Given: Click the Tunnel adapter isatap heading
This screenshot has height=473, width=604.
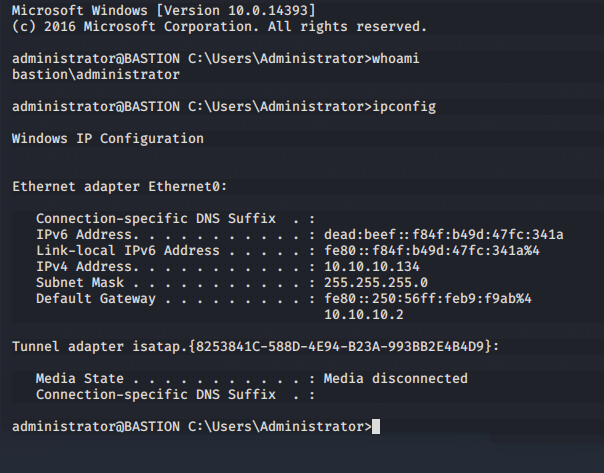Looking at the screenshot, I should 255,346.
